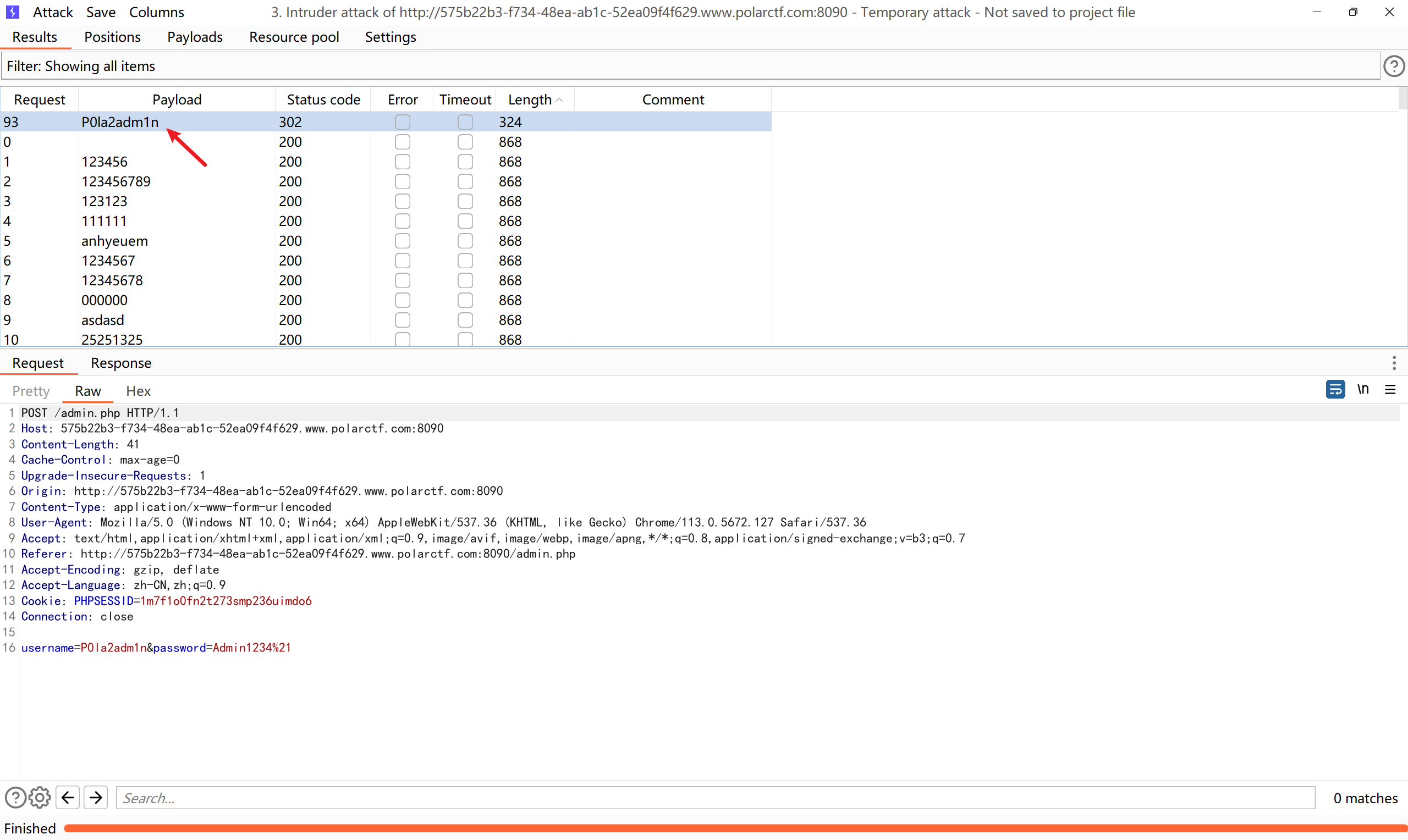Switch to the Payloads tab

click(195, 37)
